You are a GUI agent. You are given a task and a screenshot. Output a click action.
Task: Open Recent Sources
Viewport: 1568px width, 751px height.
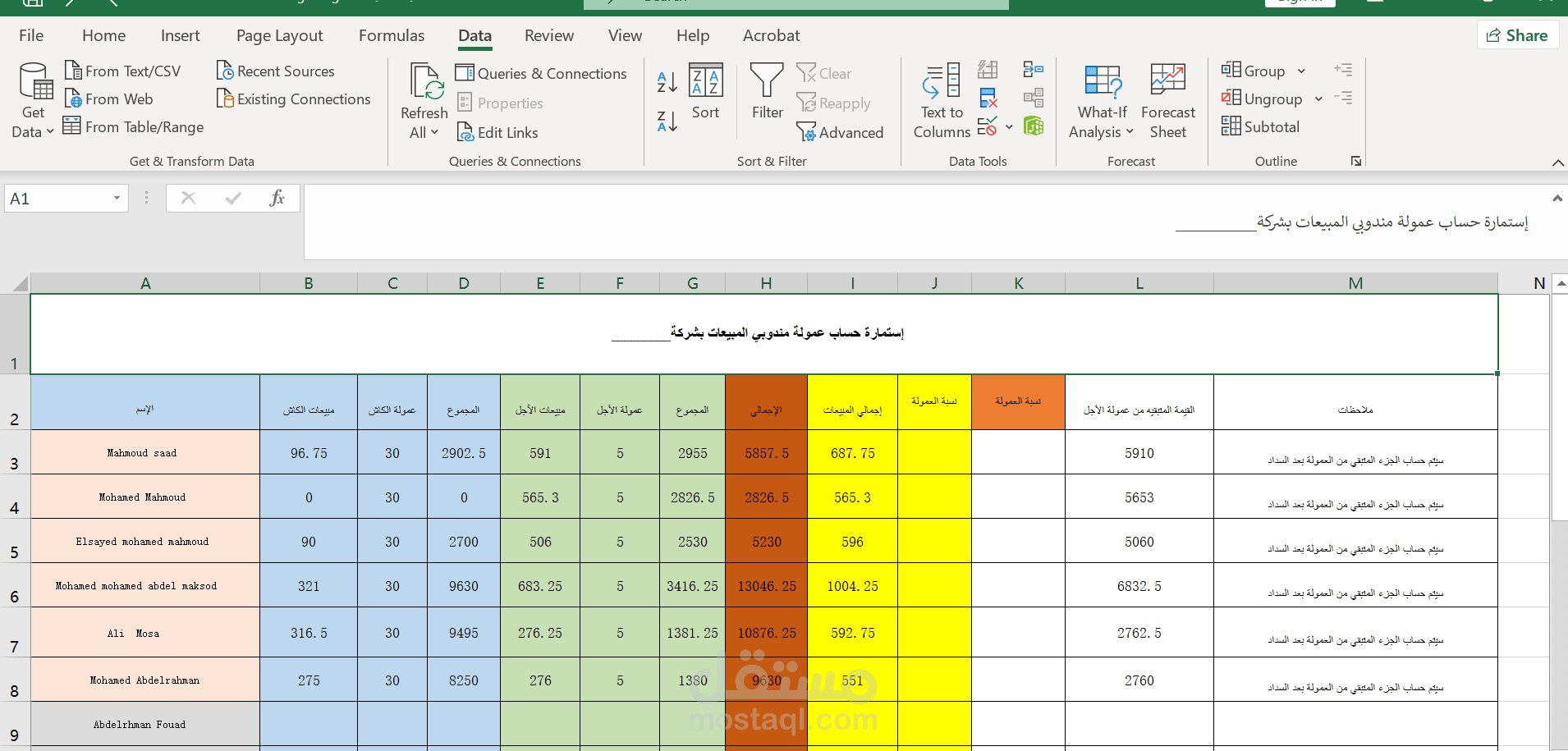point(276,71)
